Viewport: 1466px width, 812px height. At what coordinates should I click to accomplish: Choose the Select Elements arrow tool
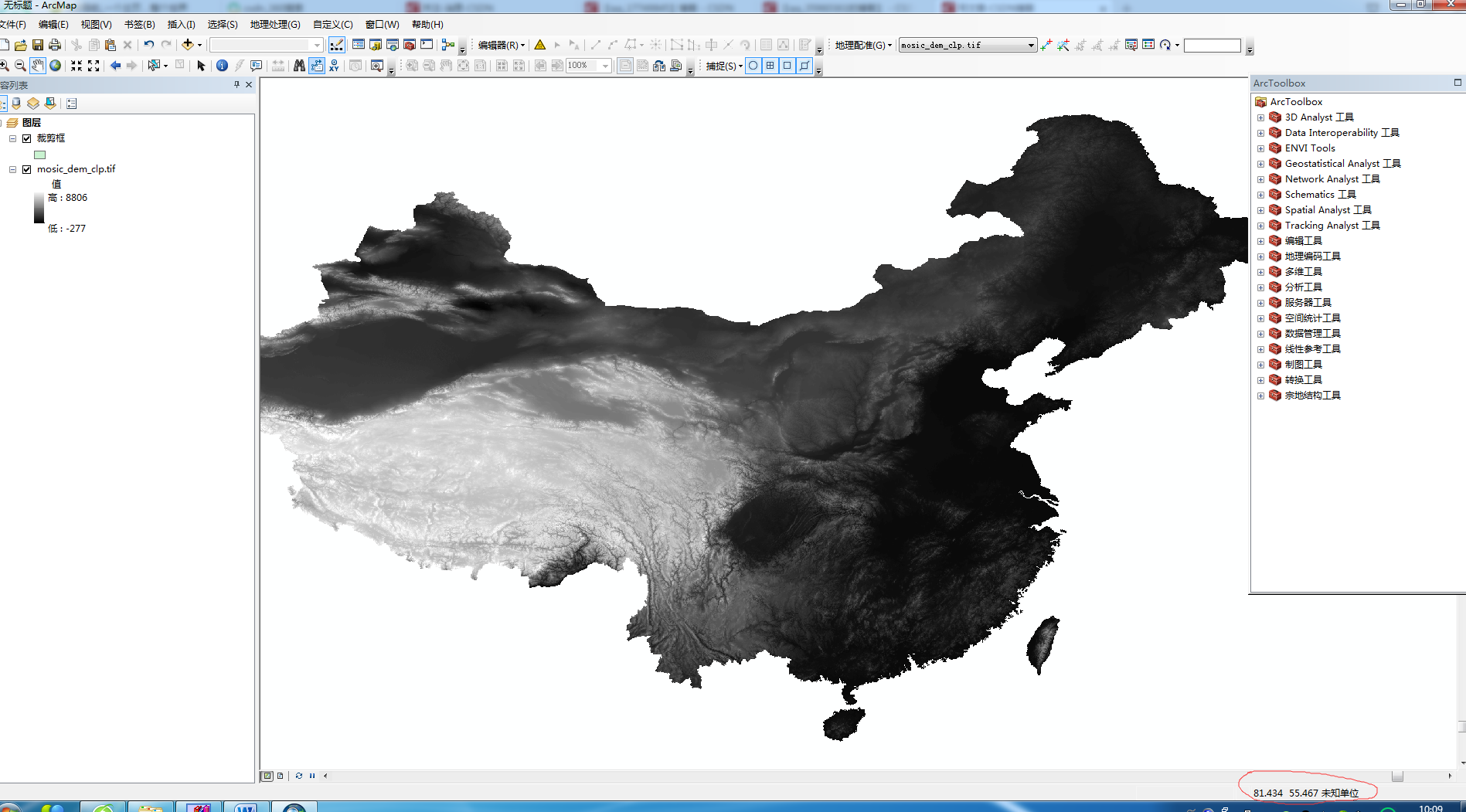[x=201, y=66]
